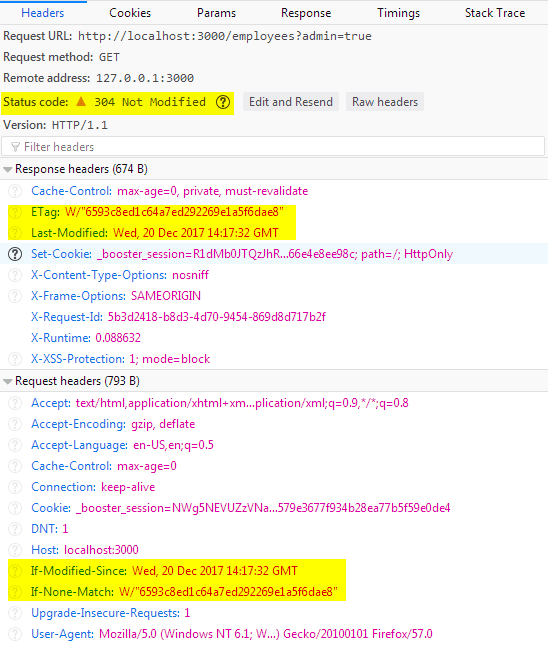The width and height of the screenshot is (548, 646).
Task: Select the Remote address 127.0.0.1:3000 value
Action: click(145, 78)
